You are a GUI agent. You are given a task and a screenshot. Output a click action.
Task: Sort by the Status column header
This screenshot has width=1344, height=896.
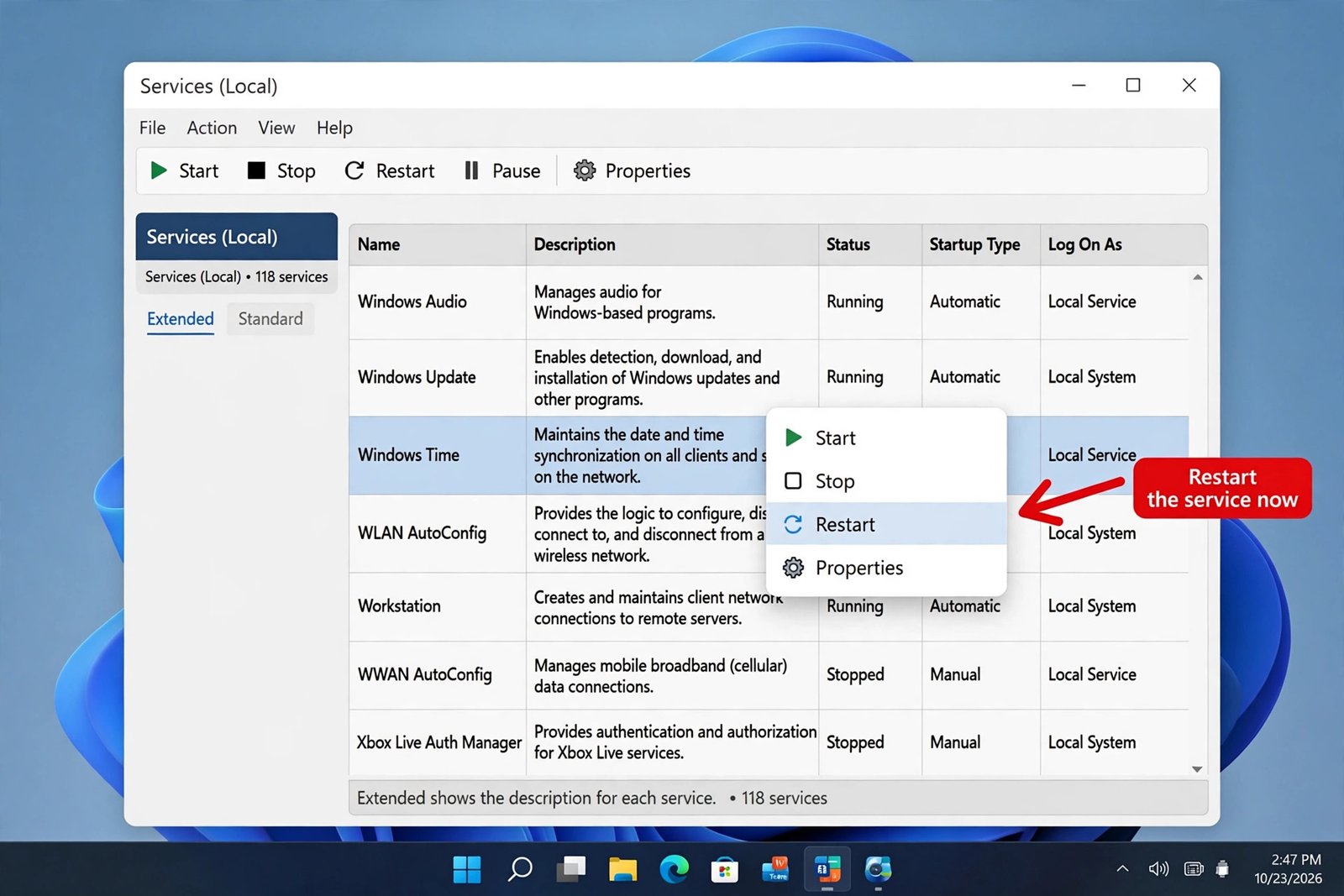click(870, 244)
